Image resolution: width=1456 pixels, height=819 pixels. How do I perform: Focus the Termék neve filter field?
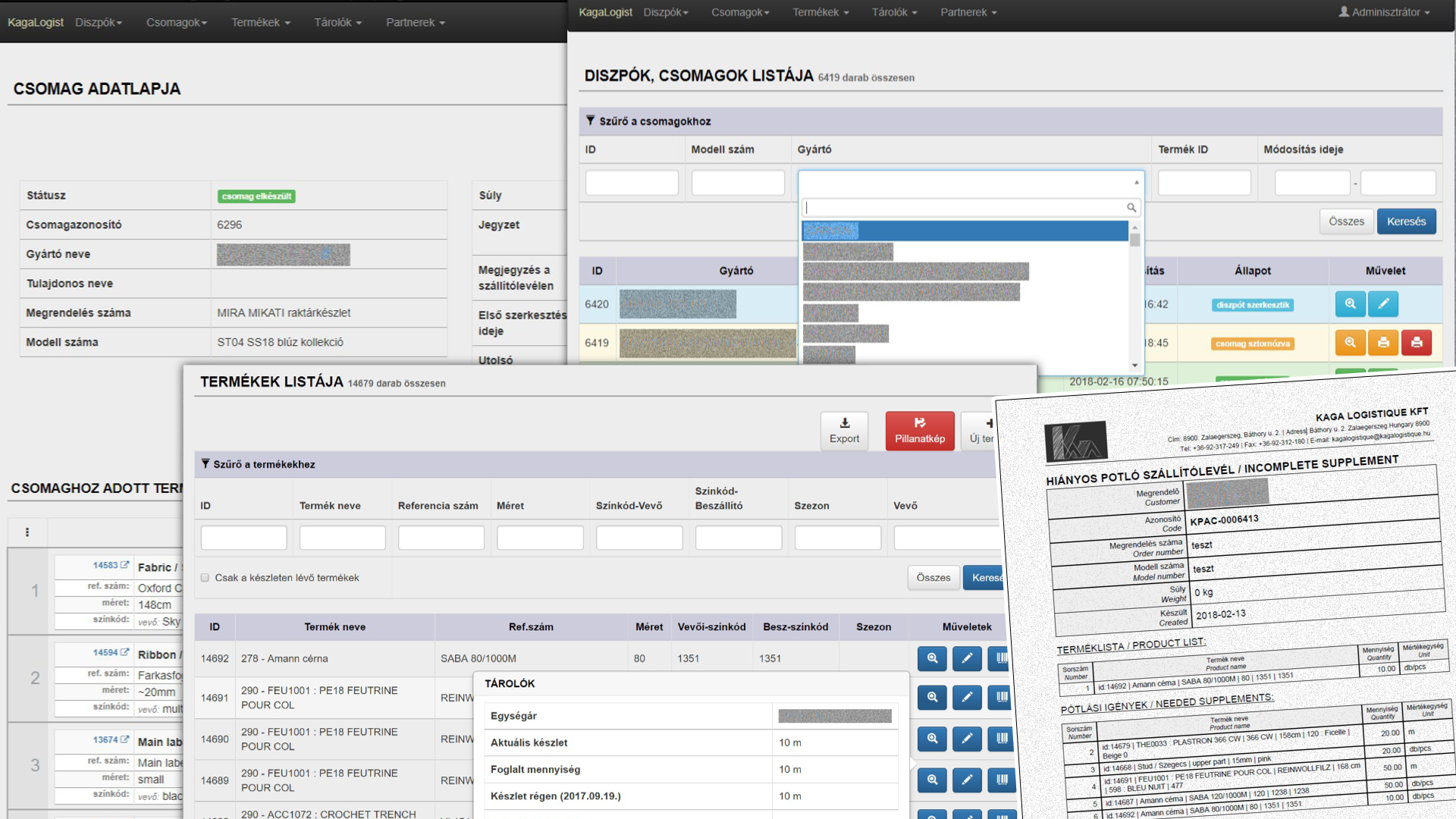pyautogui.click(x=342, y=538)
